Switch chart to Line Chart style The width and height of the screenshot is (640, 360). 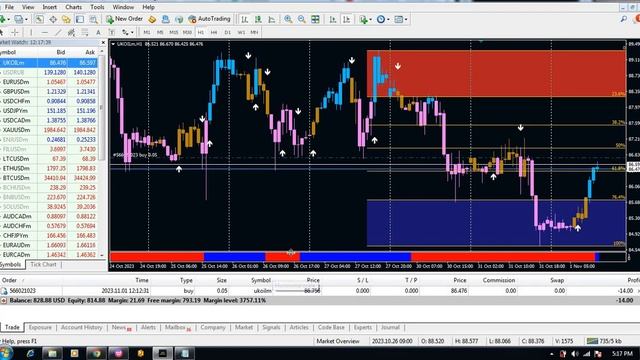[x=271, y=19]
